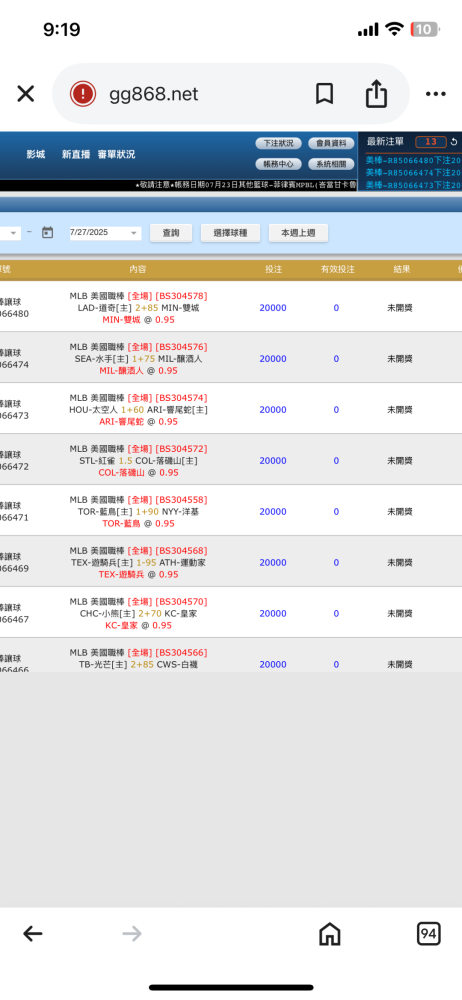Click the 本週上週 button
The image size is (462, 1000).
[298, 233]
